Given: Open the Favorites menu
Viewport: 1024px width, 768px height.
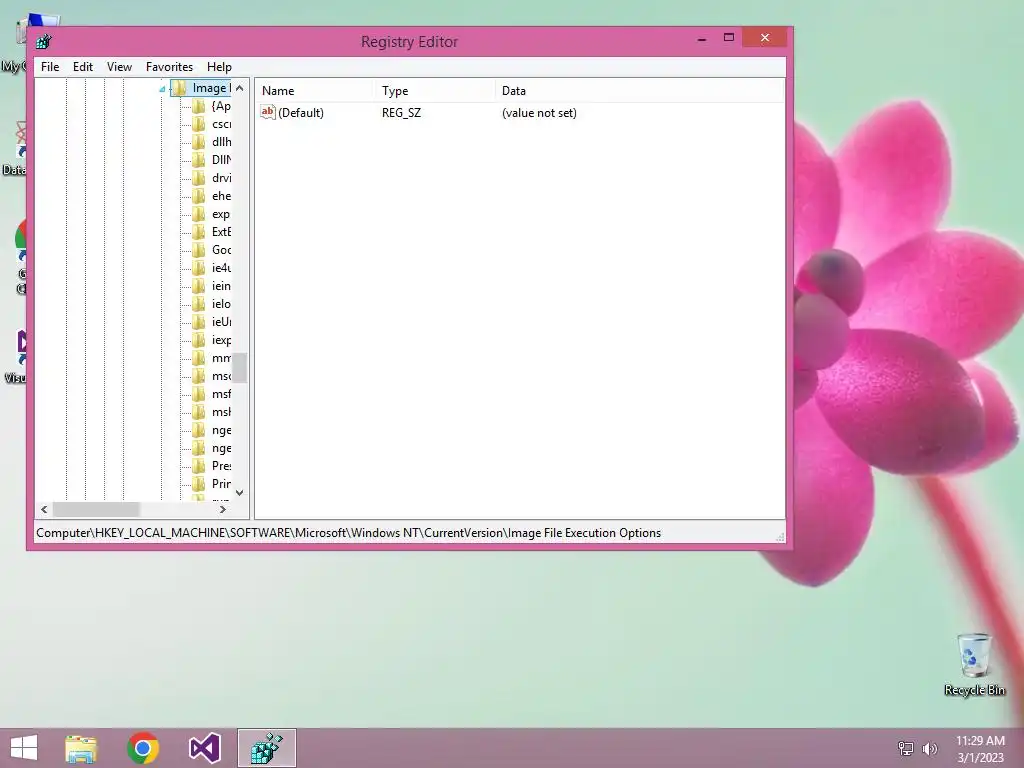Looking at the screenshot, I should tap(169, 67).
